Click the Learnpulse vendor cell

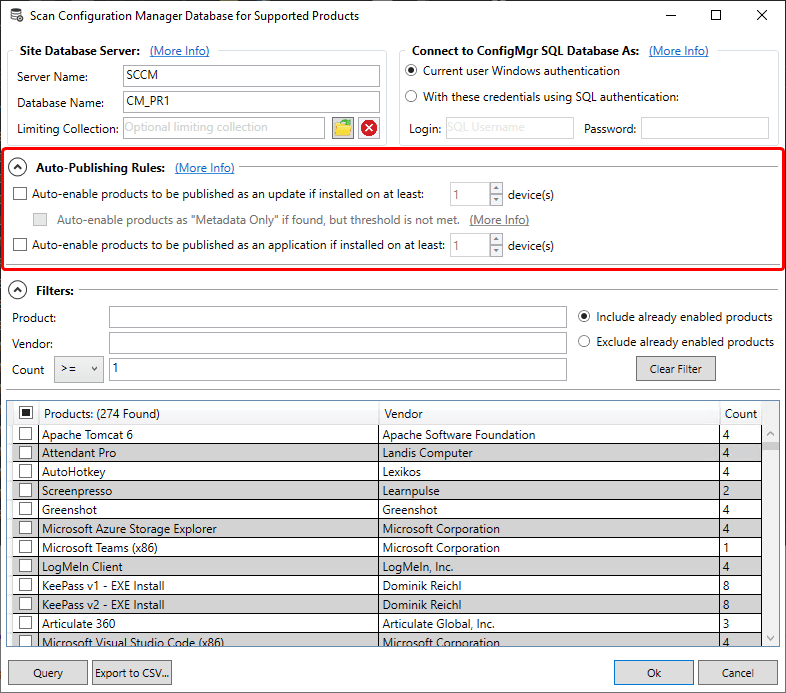pyautogui.click(x=549, y=491)
